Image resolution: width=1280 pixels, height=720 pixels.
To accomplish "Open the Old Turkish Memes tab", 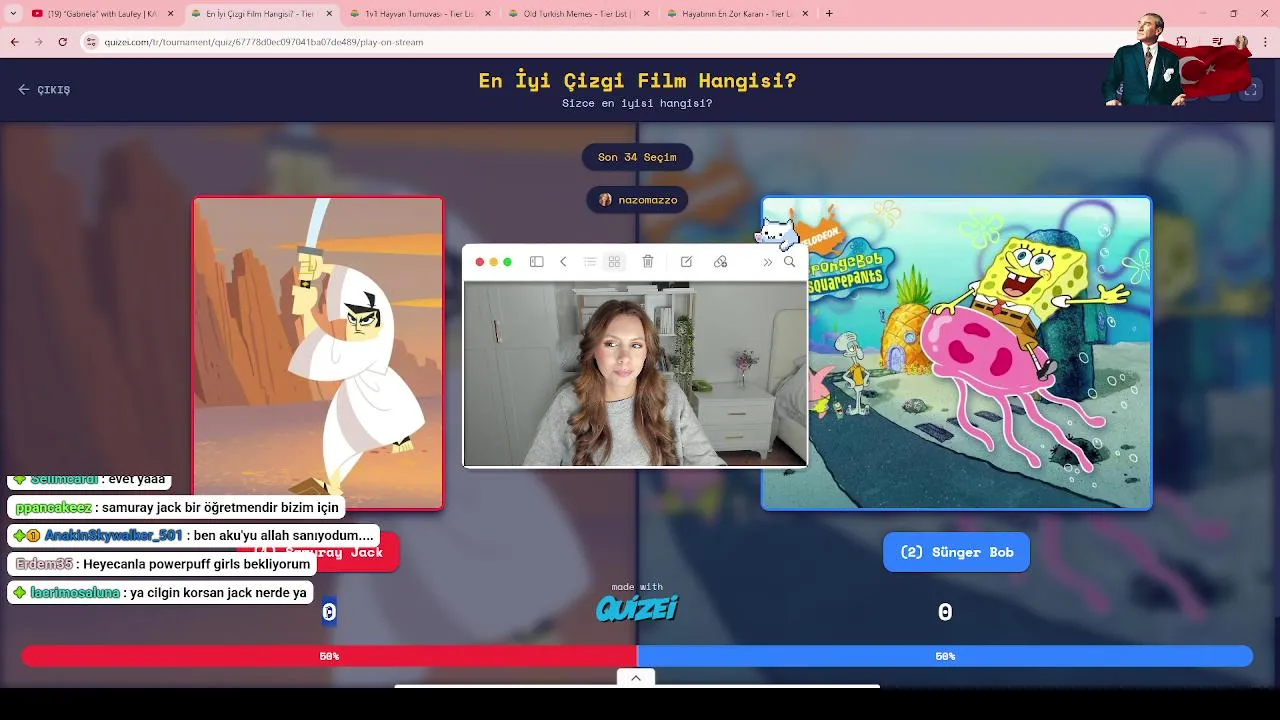I will 578,14.
